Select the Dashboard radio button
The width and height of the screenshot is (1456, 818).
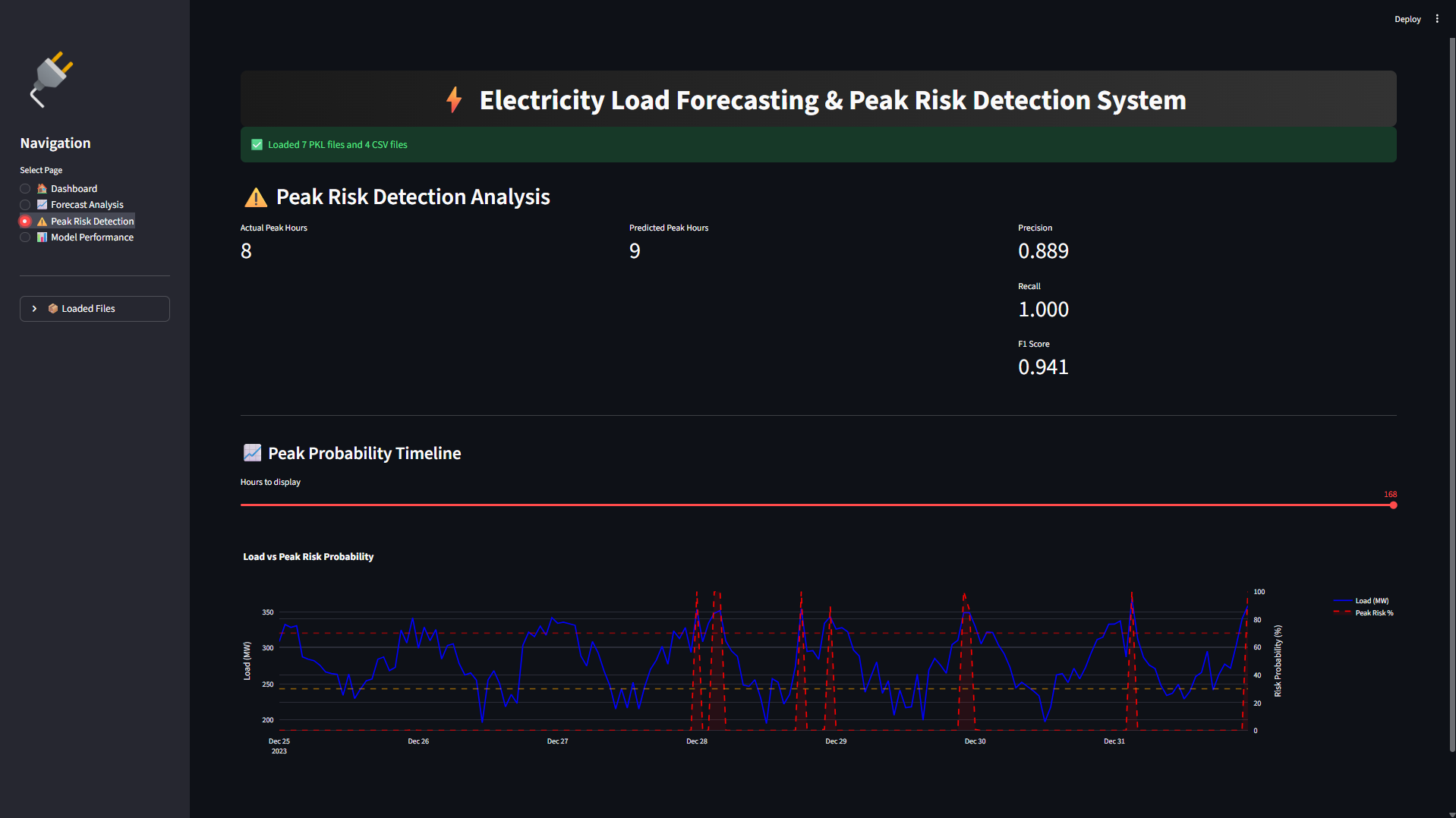[x=25, y=189]
